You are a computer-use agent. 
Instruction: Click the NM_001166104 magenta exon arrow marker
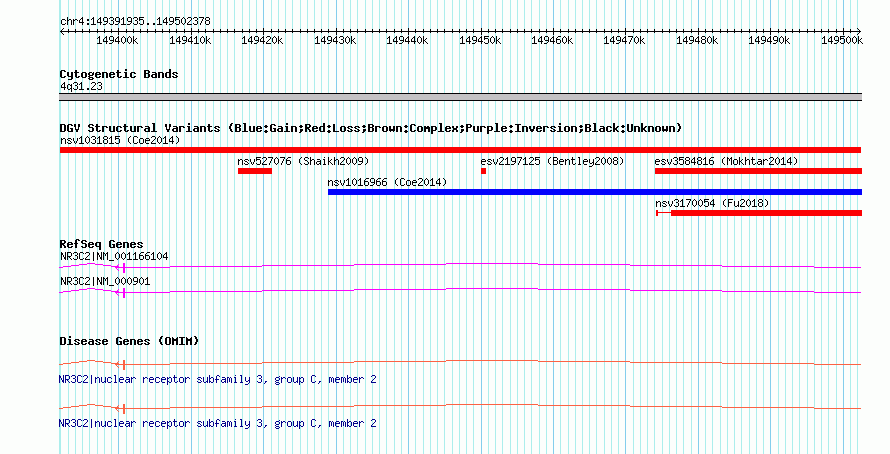pyautogui.click(x=120, y=268)
